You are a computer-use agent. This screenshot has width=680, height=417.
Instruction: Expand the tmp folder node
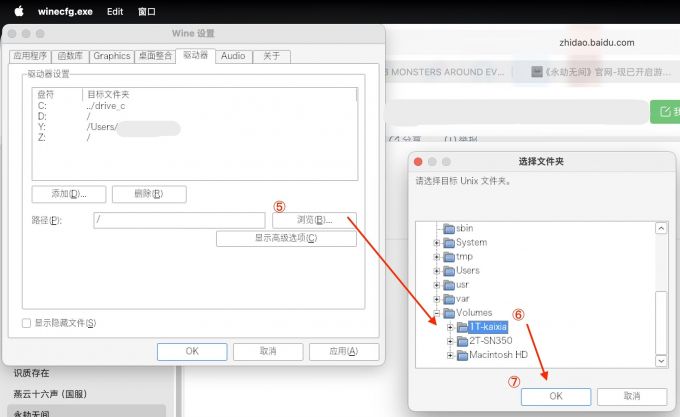pos(437,257)
